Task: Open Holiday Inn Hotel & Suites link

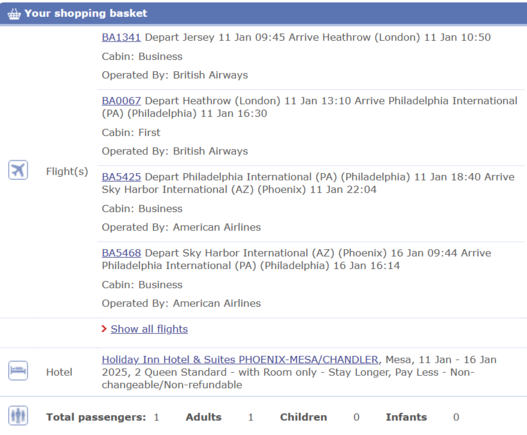Action: (x=240, y=360)
